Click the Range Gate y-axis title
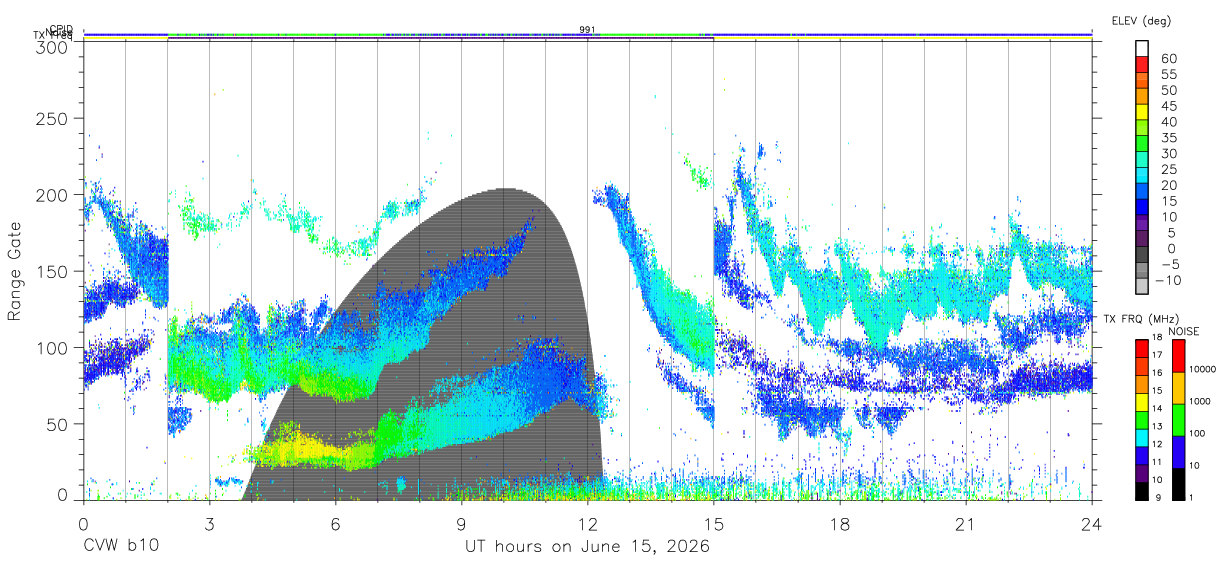 (x=15, y=271)
